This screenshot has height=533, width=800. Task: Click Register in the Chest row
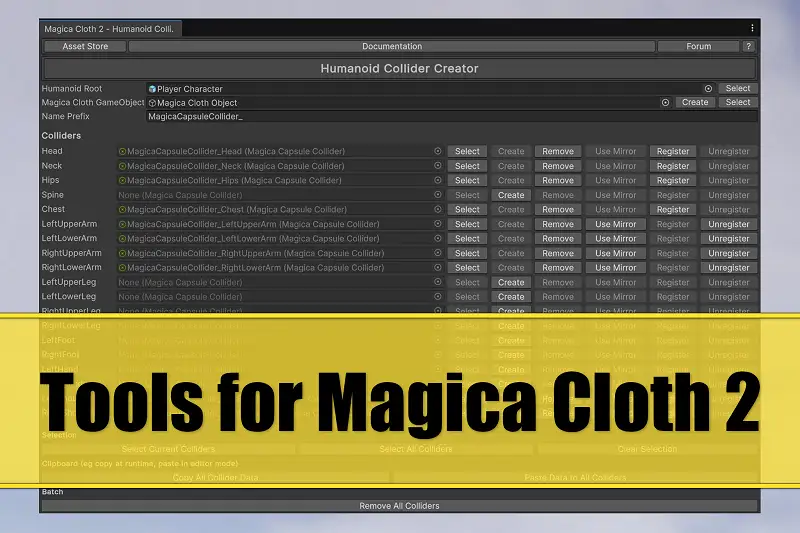672,210
